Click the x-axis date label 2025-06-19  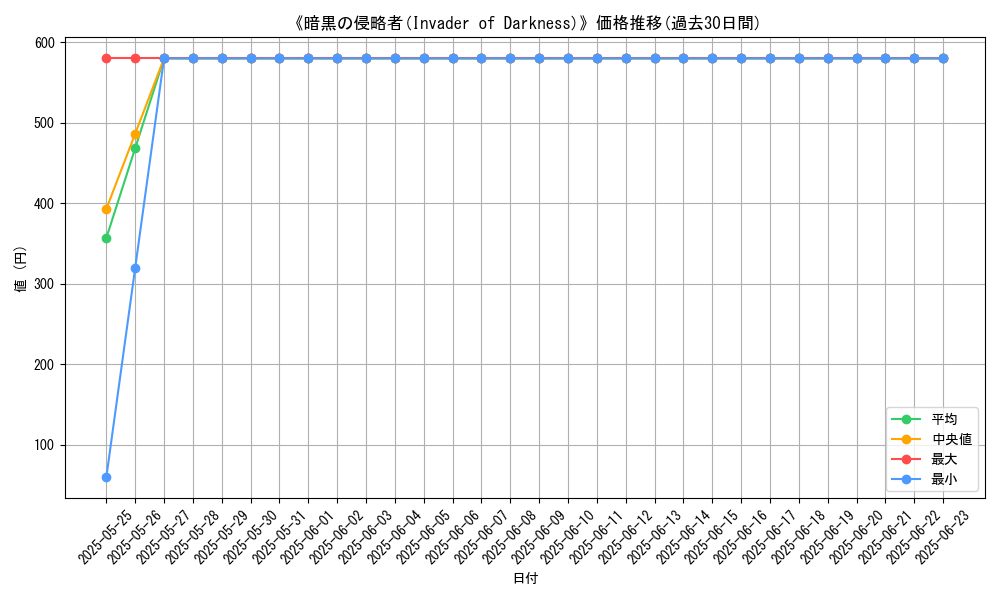pos(826,538)
